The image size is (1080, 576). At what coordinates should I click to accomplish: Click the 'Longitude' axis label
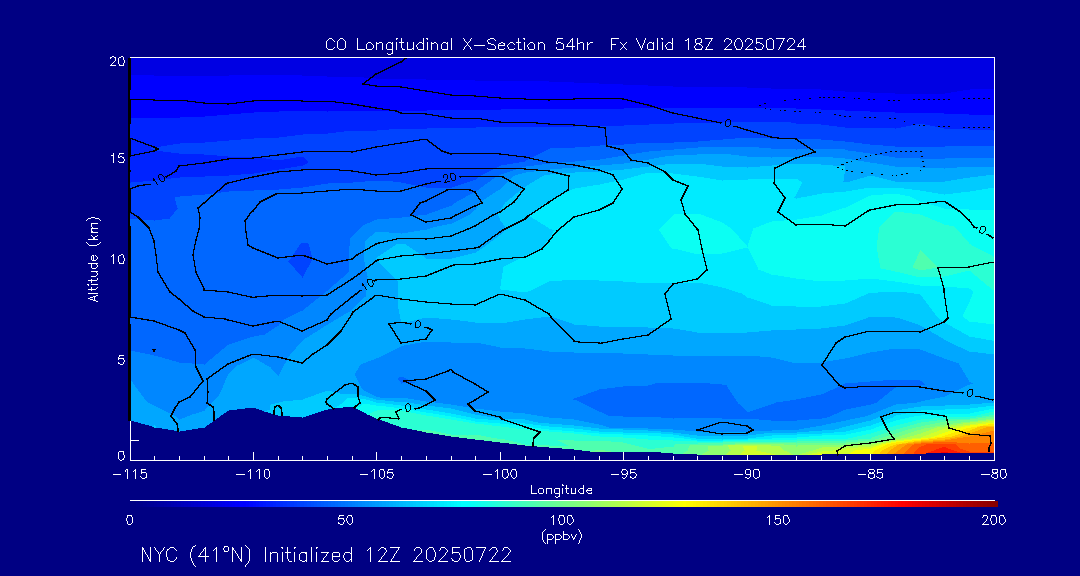point(561,491)
